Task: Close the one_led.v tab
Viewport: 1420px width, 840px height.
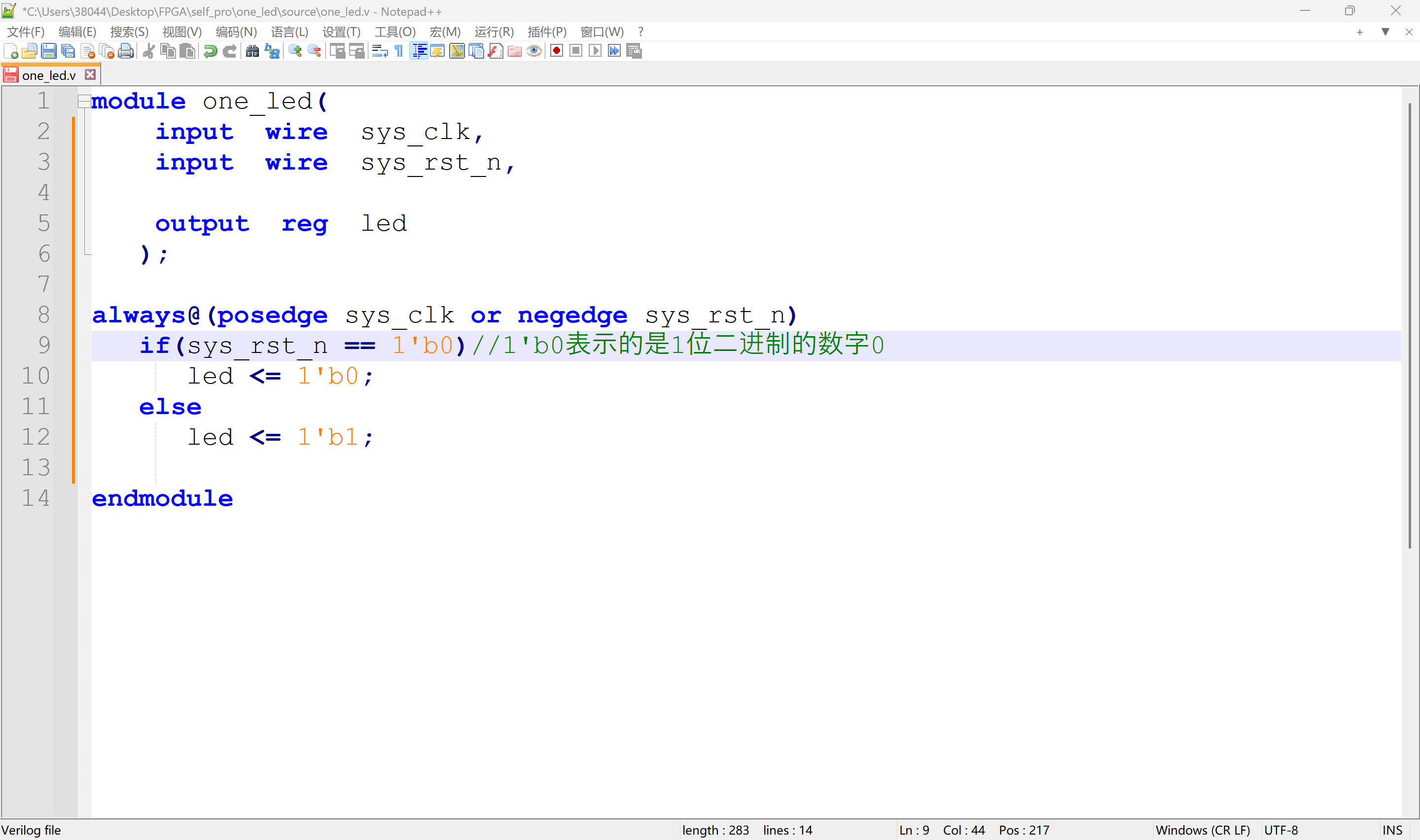Action: coord(90,75)
